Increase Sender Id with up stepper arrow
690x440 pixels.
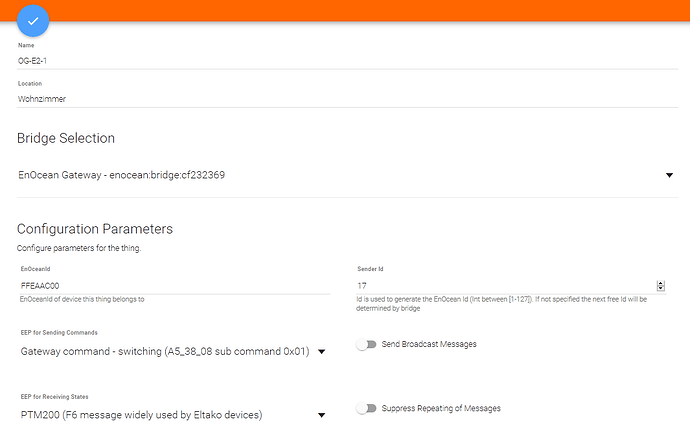[660, 282]
